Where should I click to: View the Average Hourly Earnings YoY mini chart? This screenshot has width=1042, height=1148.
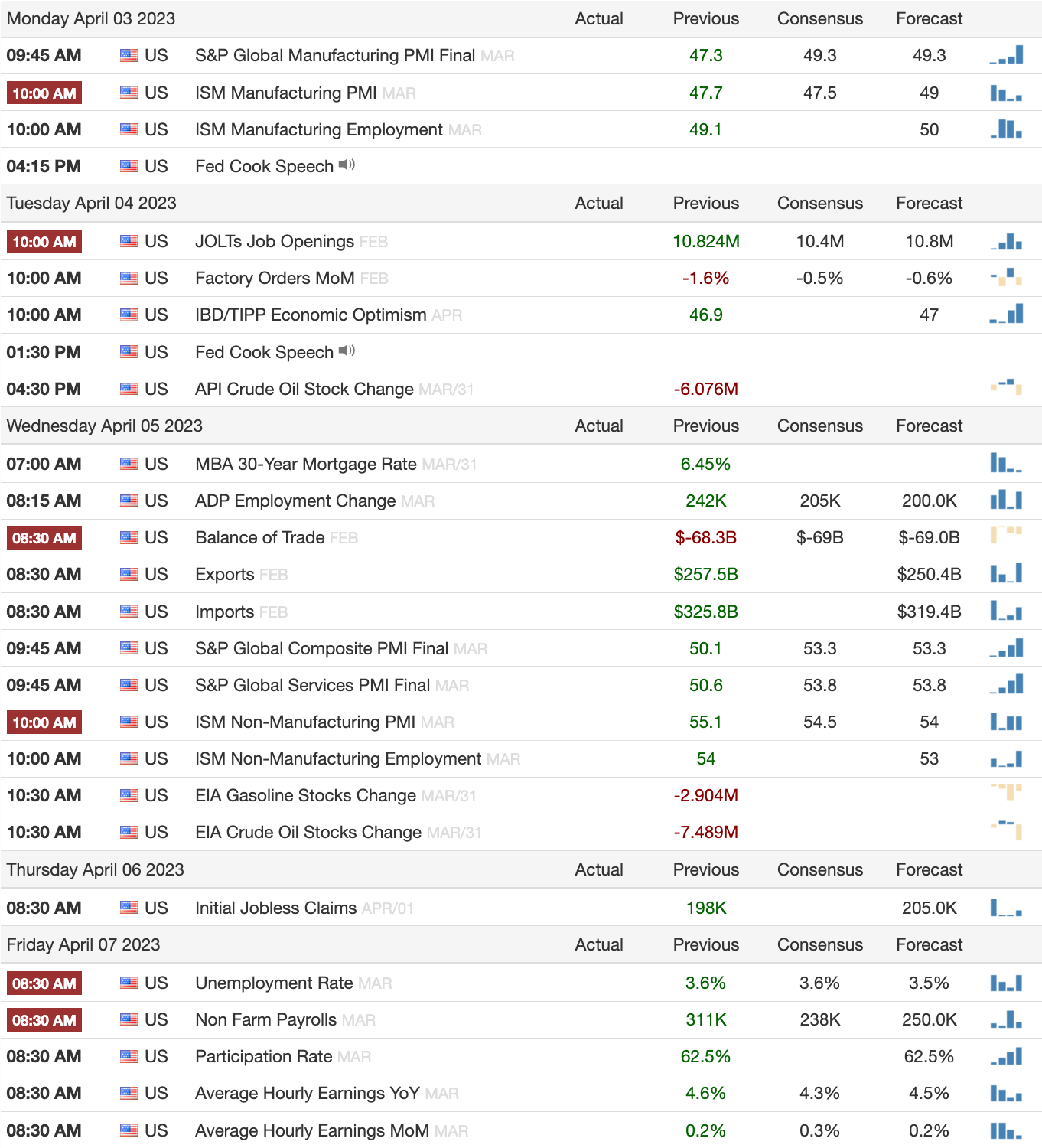coord(1006,1093)
